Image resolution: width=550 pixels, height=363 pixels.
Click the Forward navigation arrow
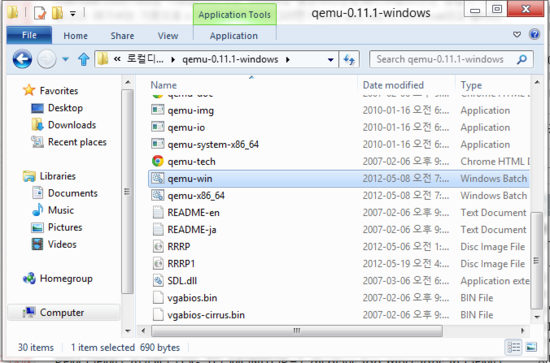[47, 59]
